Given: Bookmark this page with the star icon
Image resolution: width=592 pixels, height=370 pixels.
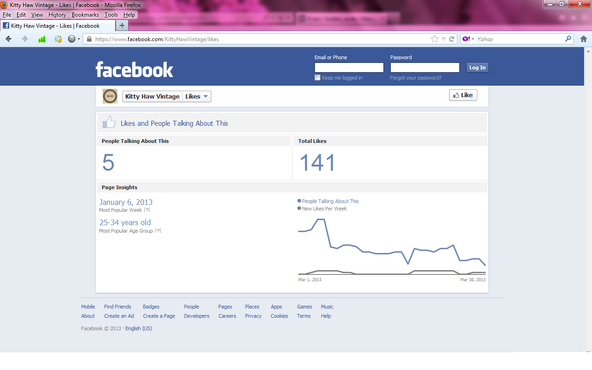Looking at the screenshot, I should (x=435, y=39).
